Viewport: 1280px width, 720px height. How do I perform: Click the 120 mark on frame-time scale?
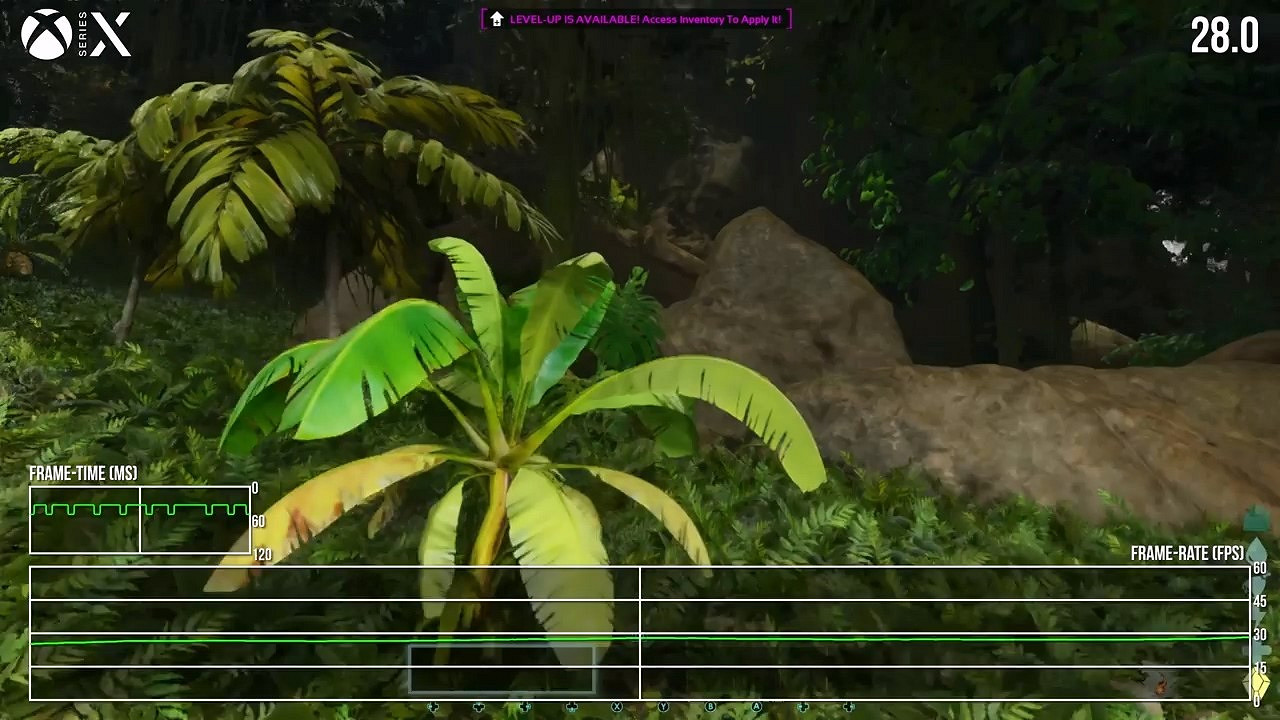tap(261, 554)
